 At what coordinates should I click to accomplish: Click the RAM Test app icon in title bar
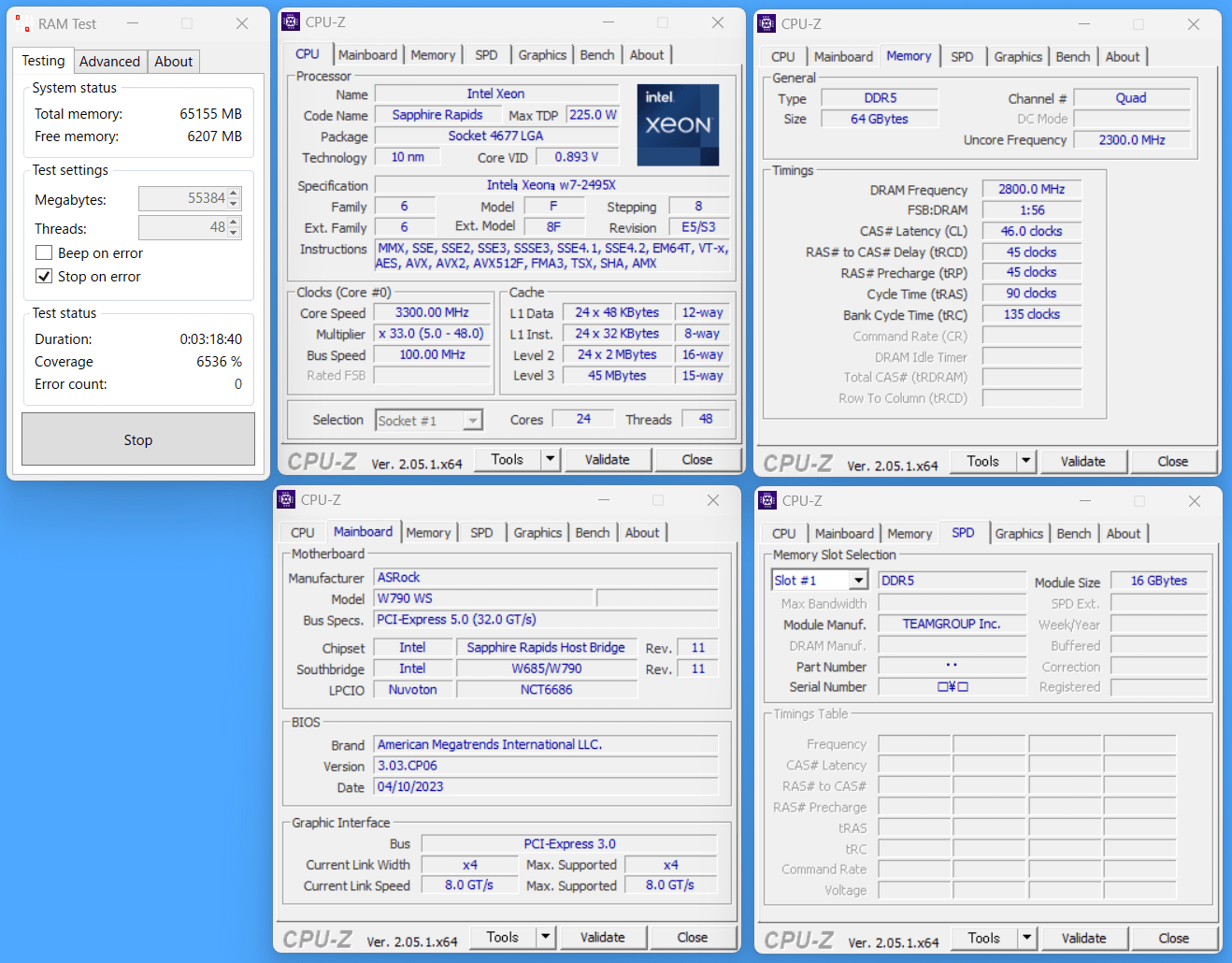click(x=22, y=23)
